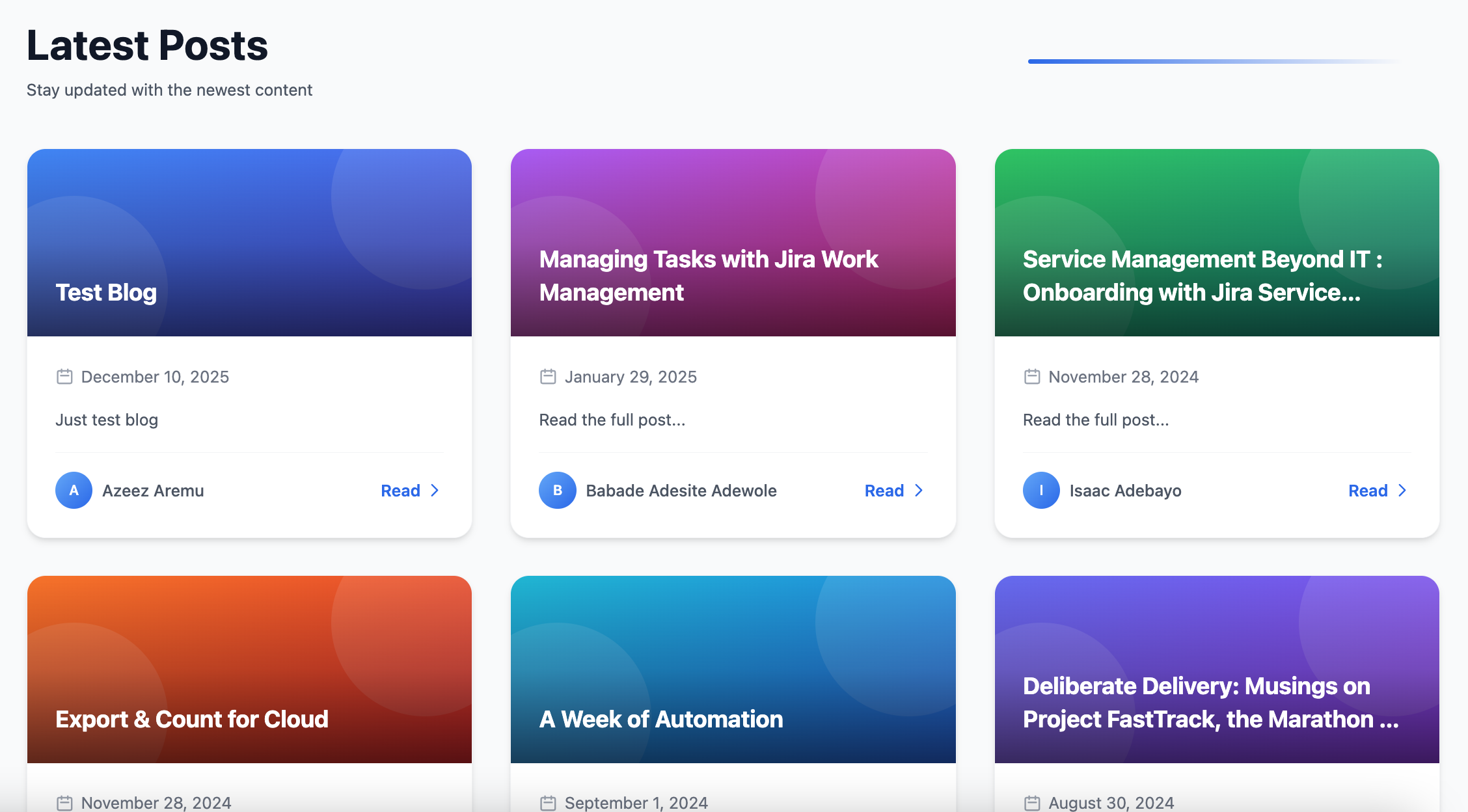
Task: Click the chevron next to Read by Babade
Action: (919, 491)
